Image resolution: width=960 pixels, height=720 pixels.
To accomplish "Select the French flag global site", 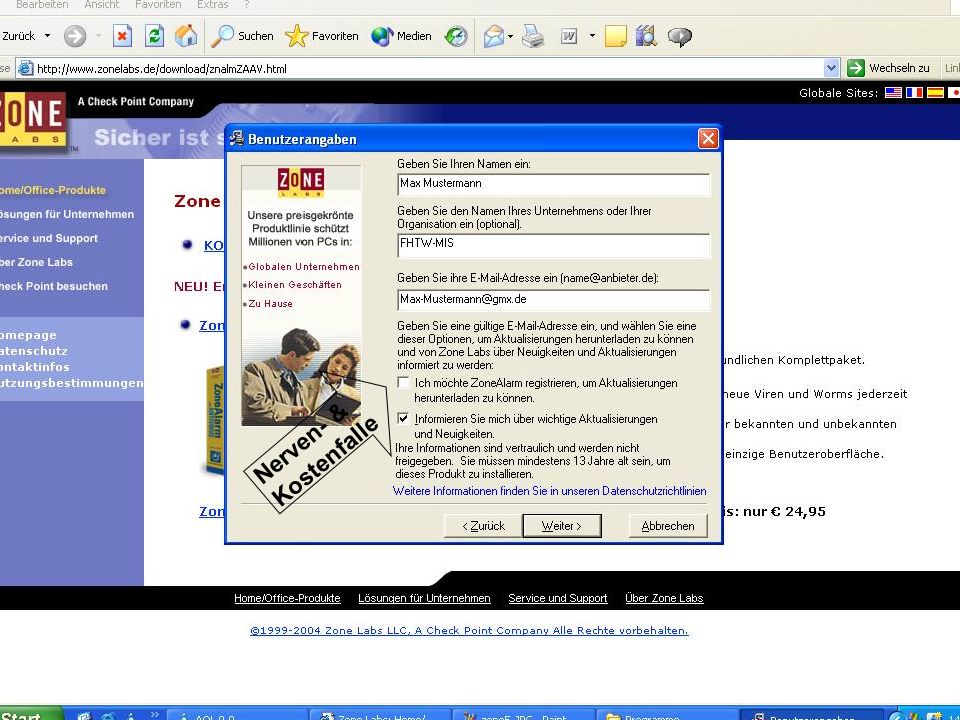I will tap(914, 92).
